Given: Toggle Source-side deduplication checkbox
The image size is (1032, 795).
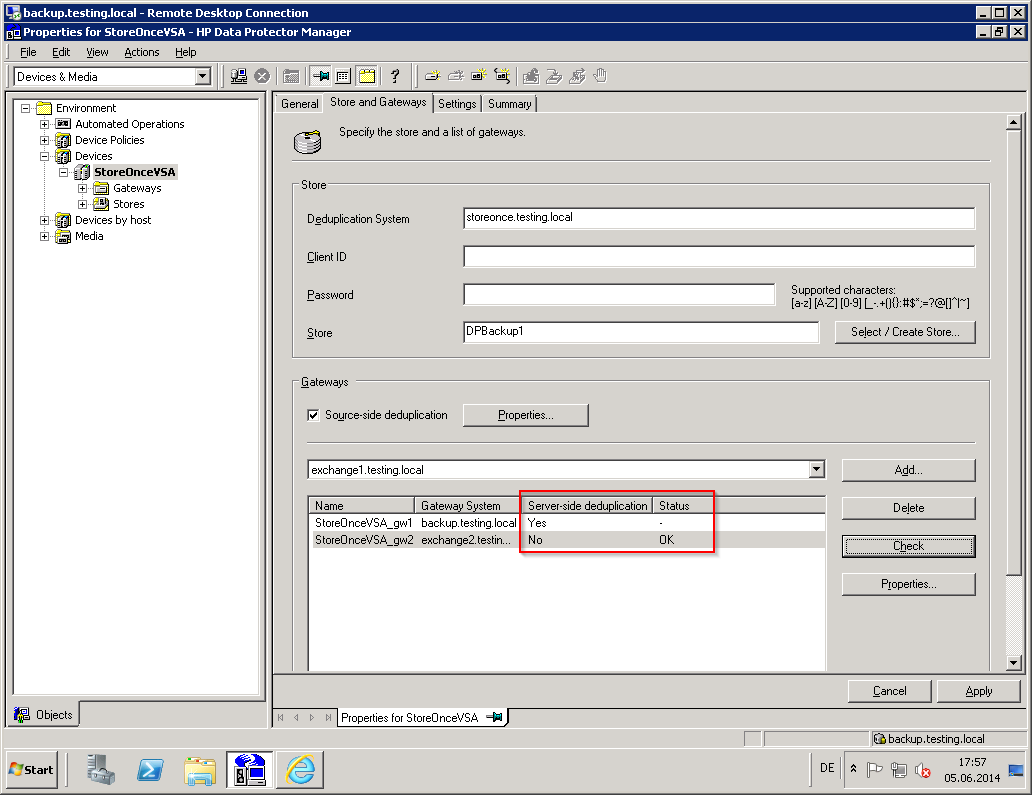Looking at the screenshot, I should (313, 415).
